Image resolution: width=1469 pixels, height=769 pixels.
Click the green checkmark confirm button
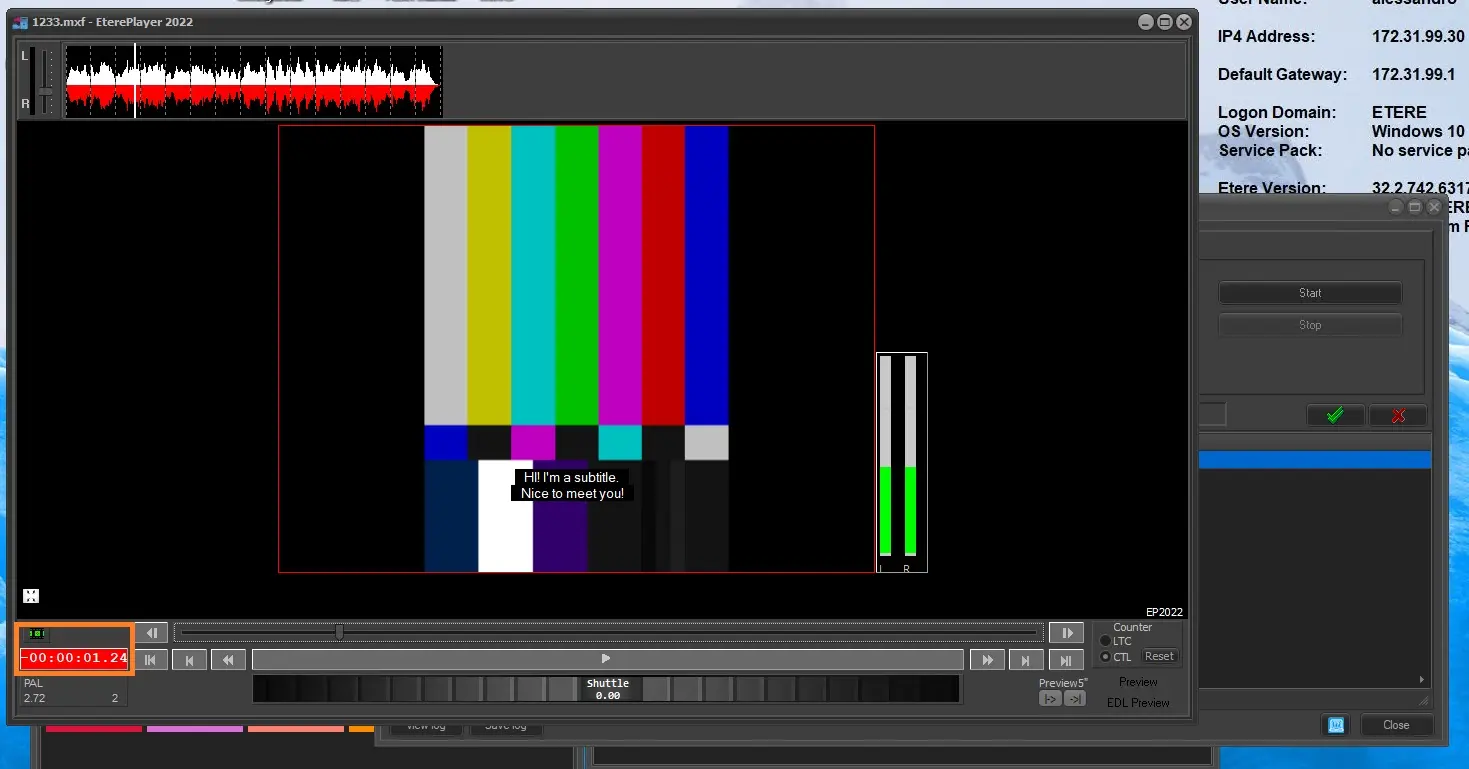tap(1334, 415)
